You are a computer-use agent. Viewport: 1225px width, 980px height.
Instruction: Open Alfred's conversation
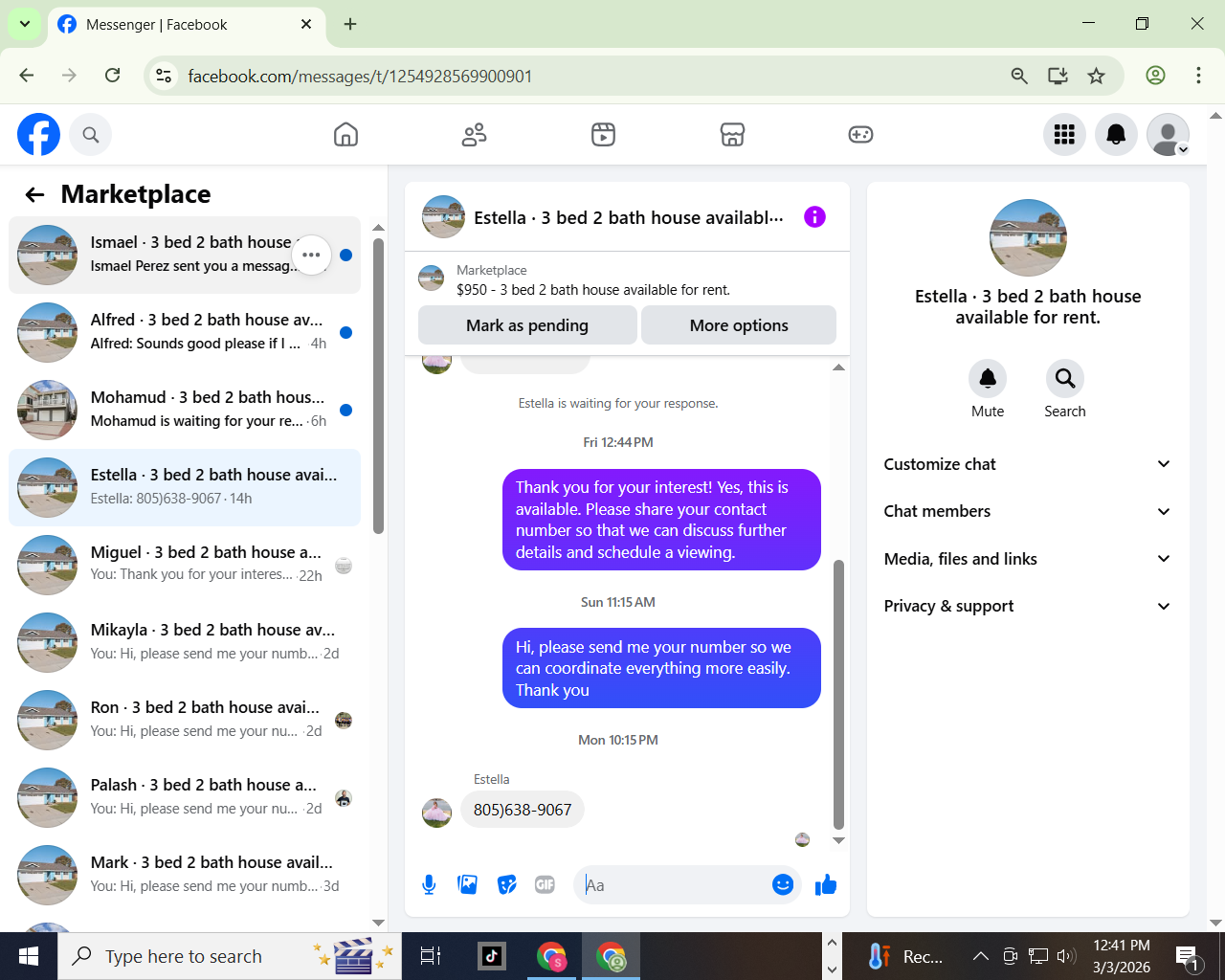[x=185, y=332]
